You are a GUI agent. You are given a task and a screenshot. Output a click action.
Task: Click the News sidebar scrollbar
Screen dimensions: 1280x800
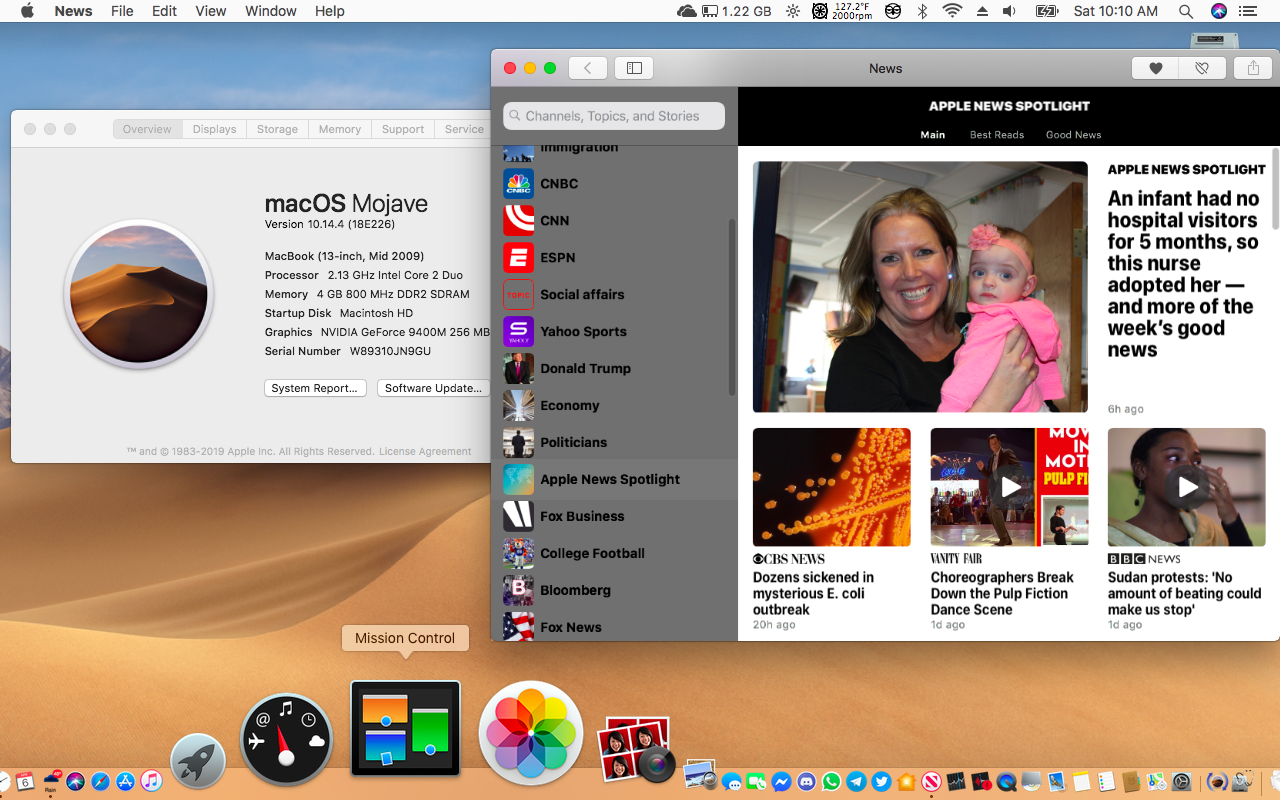[731, 307]
